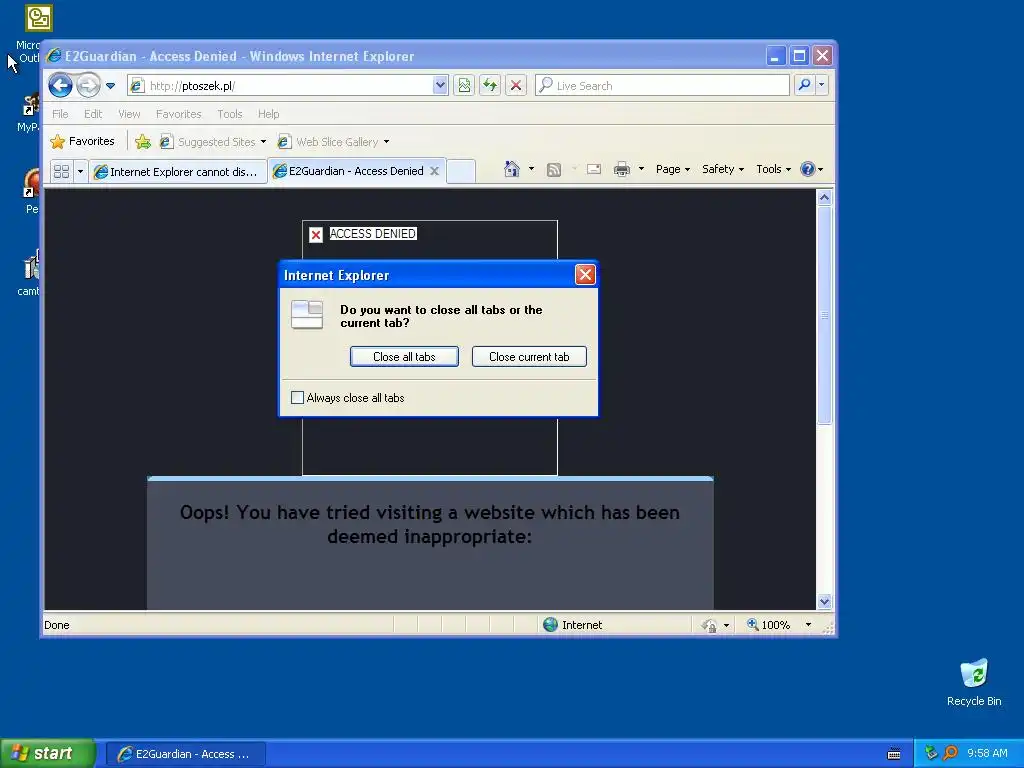Click the scroll up arrow of page scrollbar
The height and width of the screenshot is (768, 1024).
coord(824,197)
